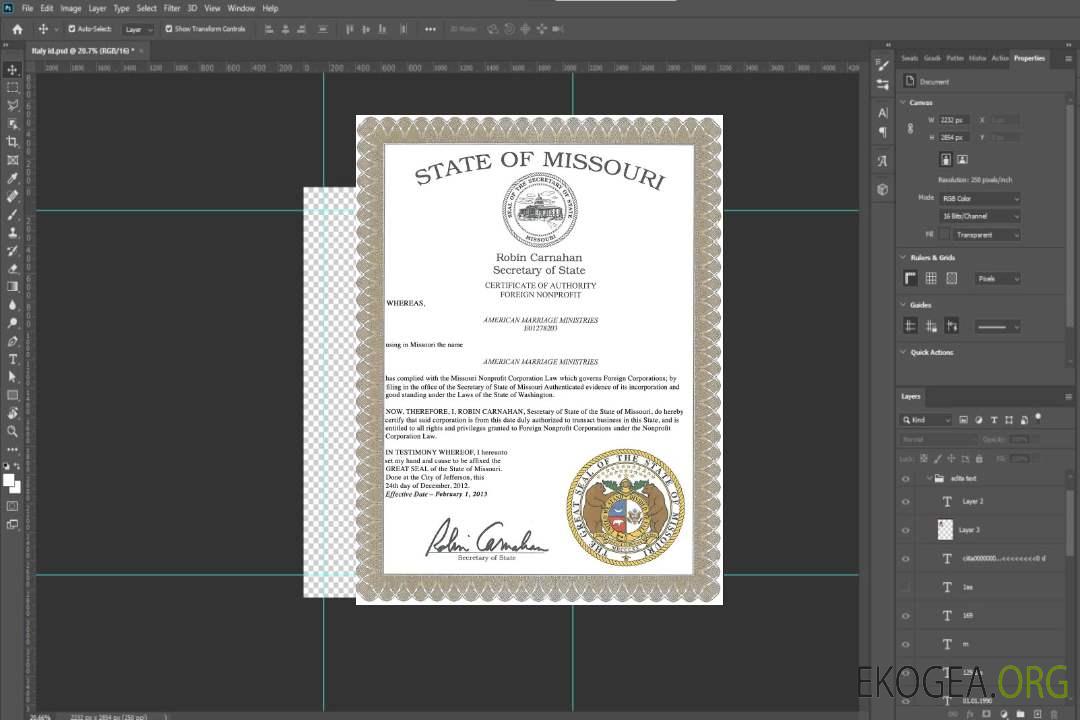1080x720 pixels.
Task: Select the Crop tool
Action: [12, 142]
